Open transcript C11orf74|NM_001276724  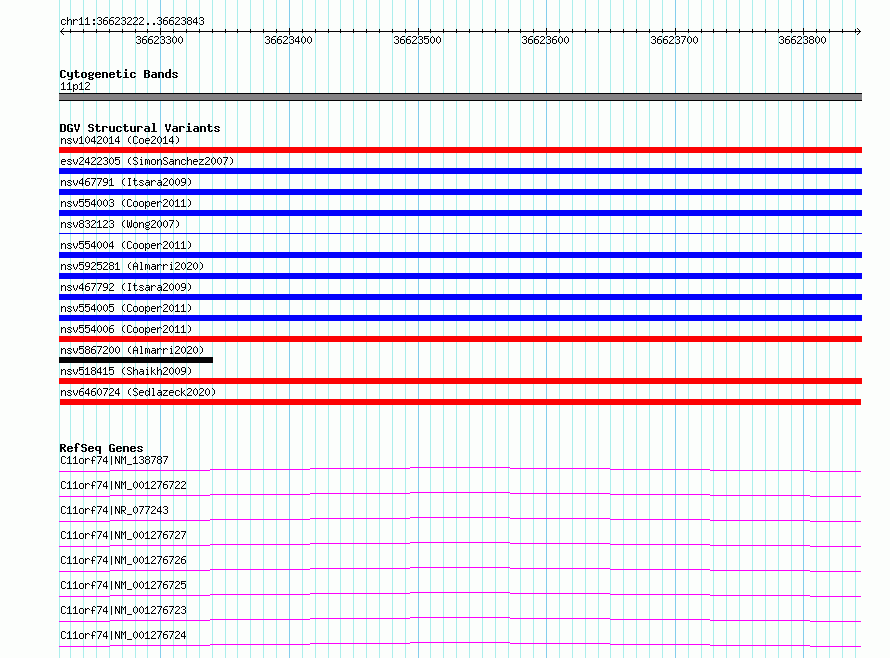(x=123, y=635)
